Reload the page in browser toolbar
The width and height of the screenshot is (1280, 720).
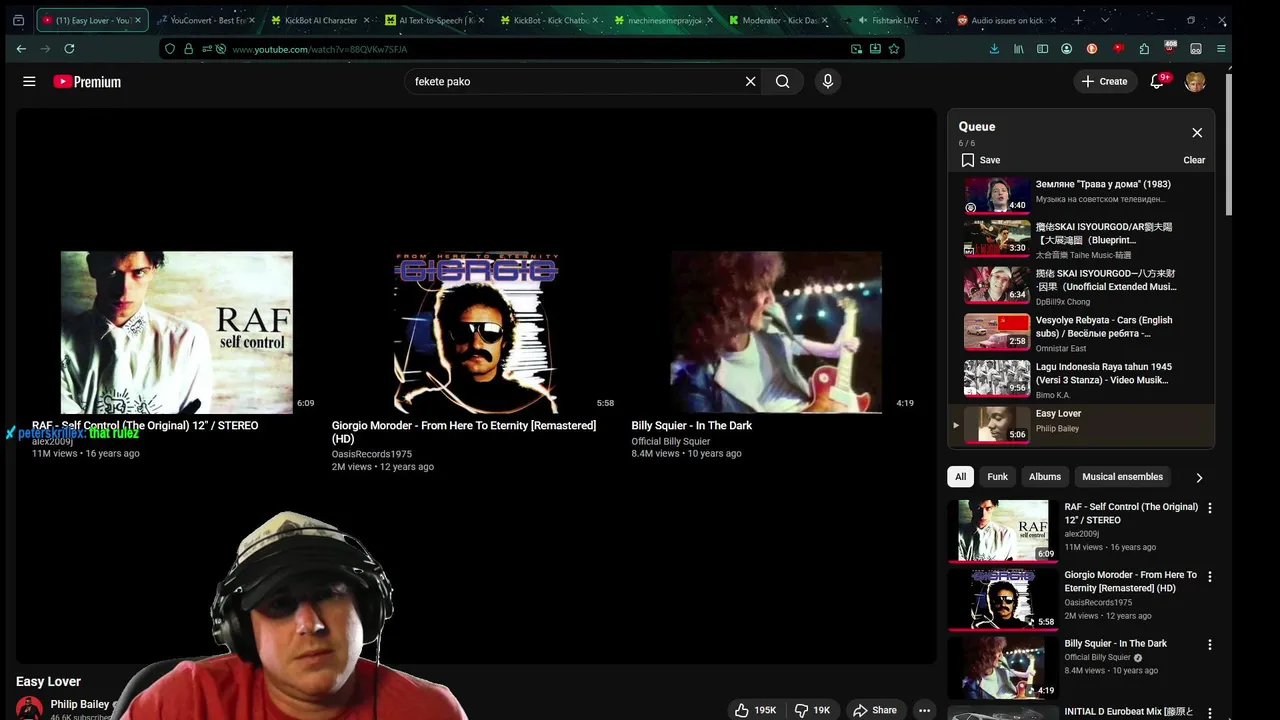coord(69,49)
